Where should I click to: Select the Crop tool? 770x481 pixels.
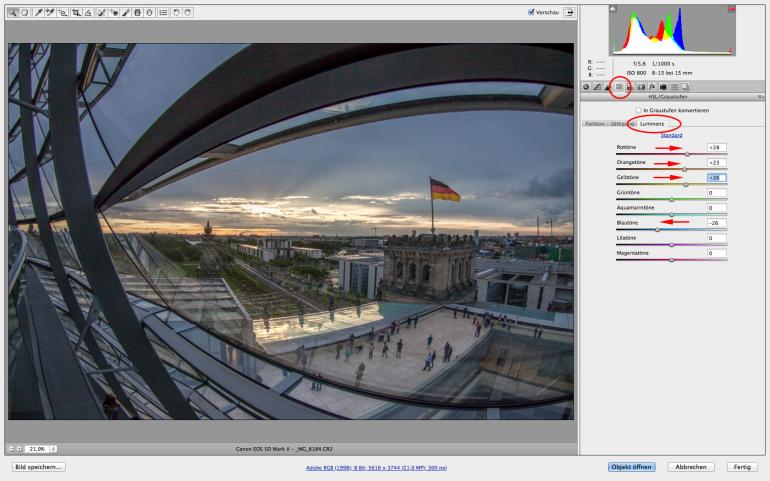pos(76,13)
